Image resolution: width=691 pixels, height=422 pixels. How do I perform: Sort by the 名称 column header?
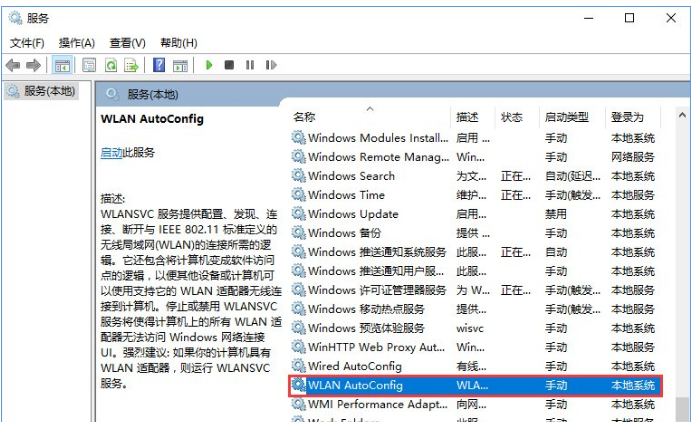(304, 117)
